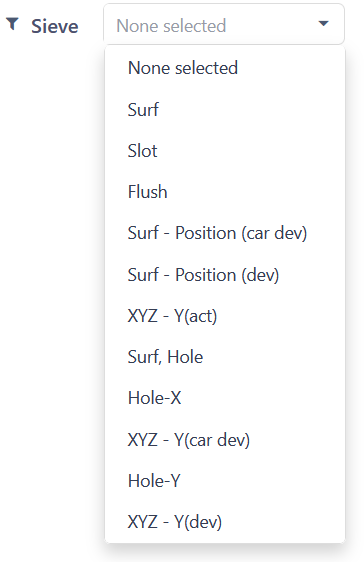Filter by Surf only
This screenshot has height=562, width=364.
225,109
